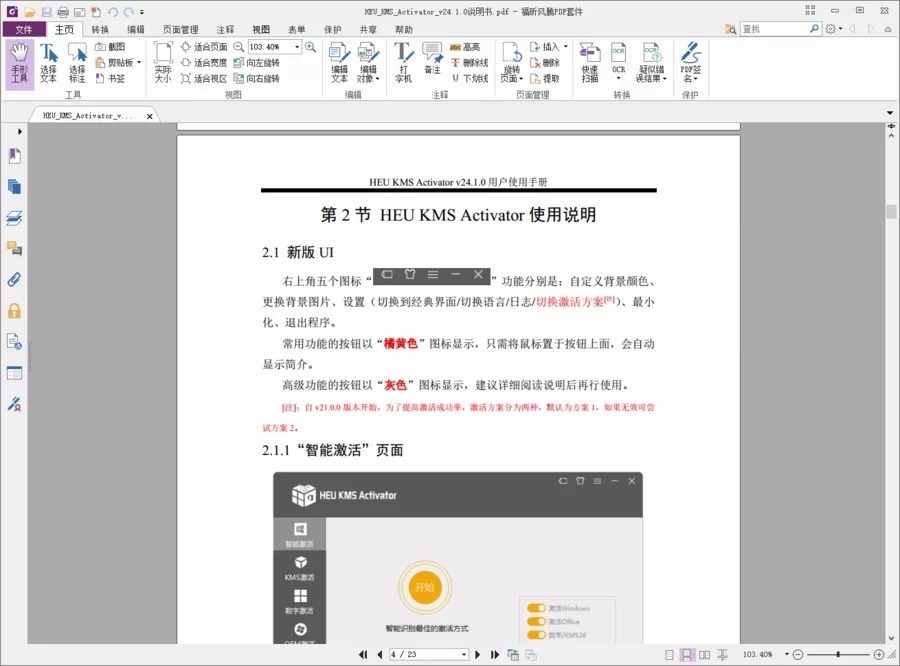Screen dimensions: 900x666
Task: Click 高亮 highlight button
Action: coord(465,47)
